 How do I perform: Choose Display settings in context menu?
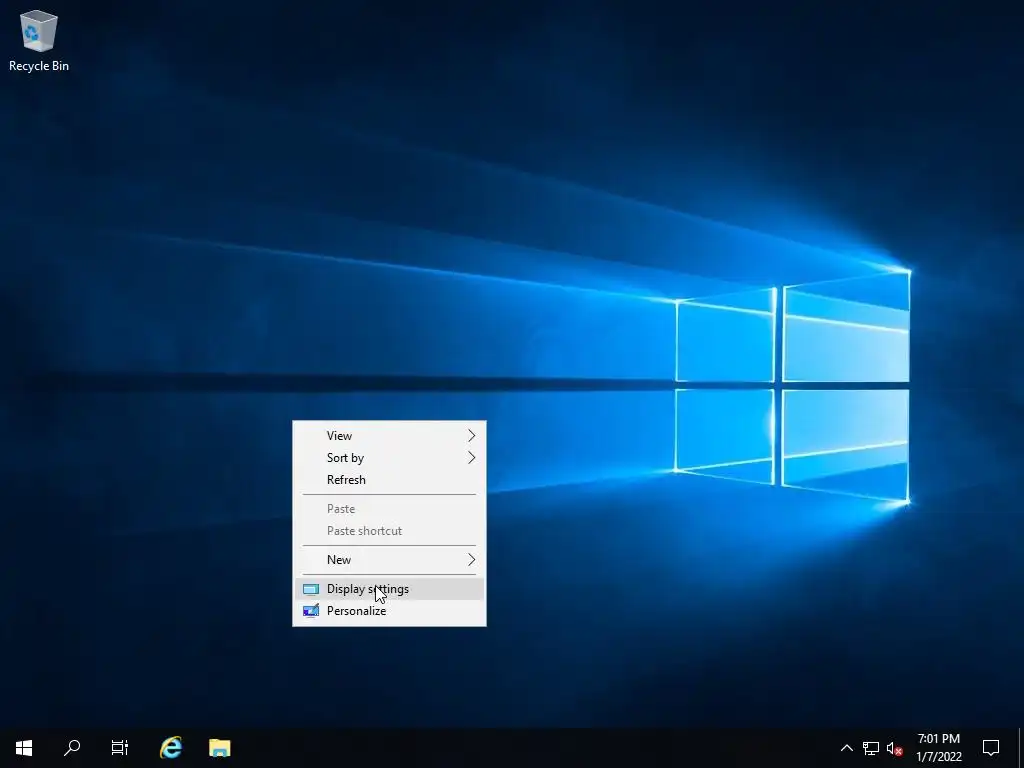[x=389, y=589]
